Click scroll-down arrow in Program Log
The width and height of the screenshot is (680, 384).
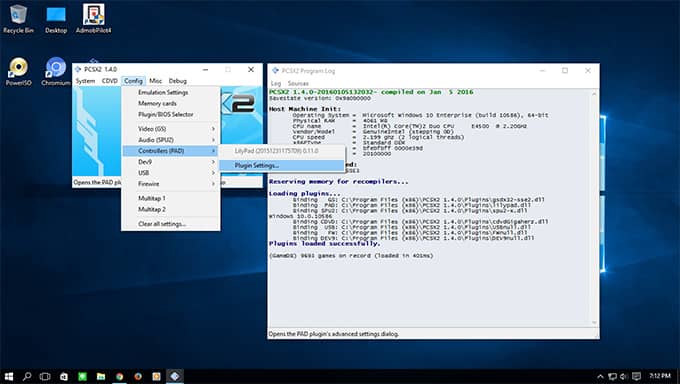(594, 323)
